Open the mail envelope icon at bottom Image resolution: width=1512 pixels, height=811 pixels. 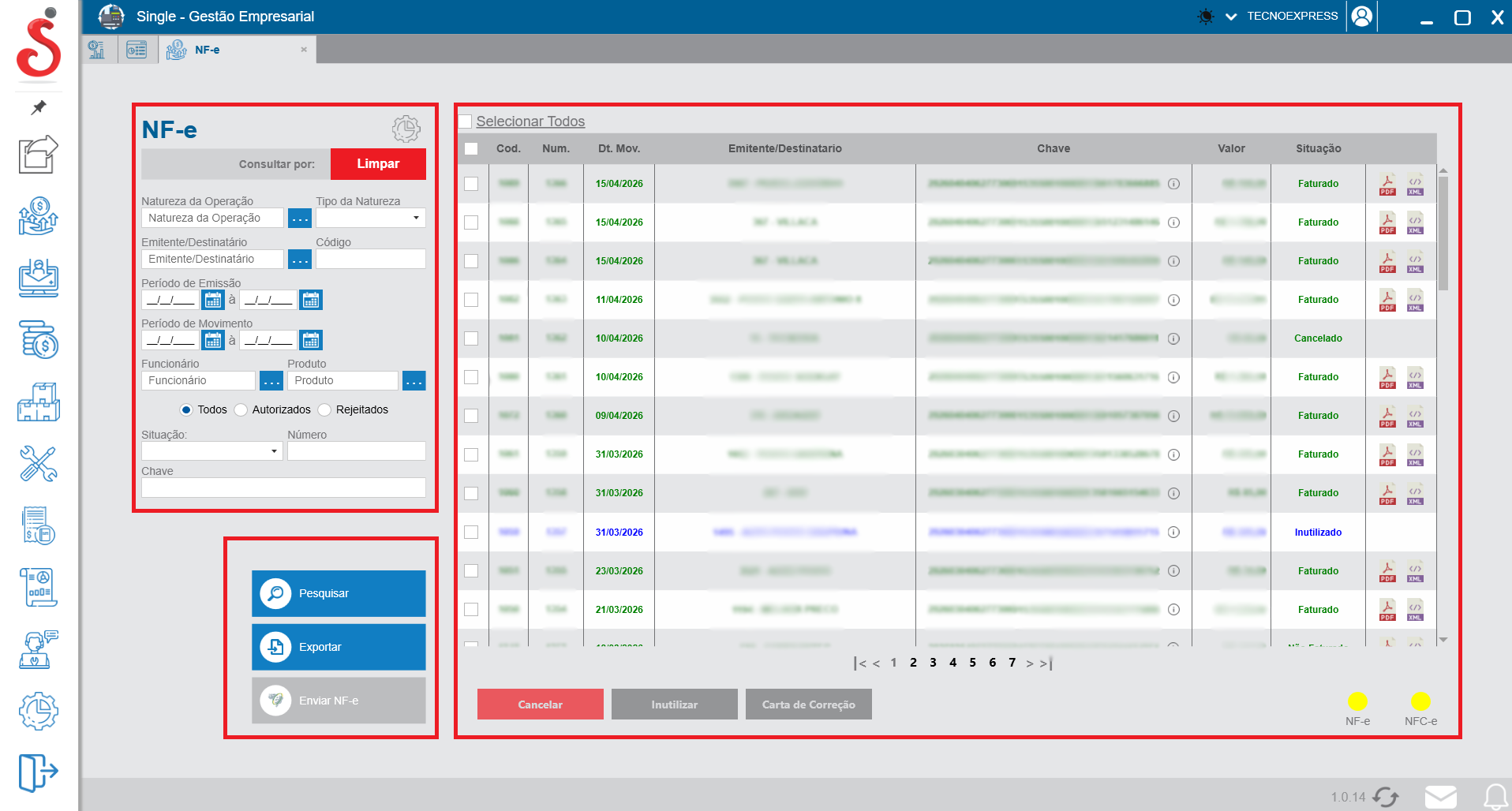click(x=1440, y=797)
